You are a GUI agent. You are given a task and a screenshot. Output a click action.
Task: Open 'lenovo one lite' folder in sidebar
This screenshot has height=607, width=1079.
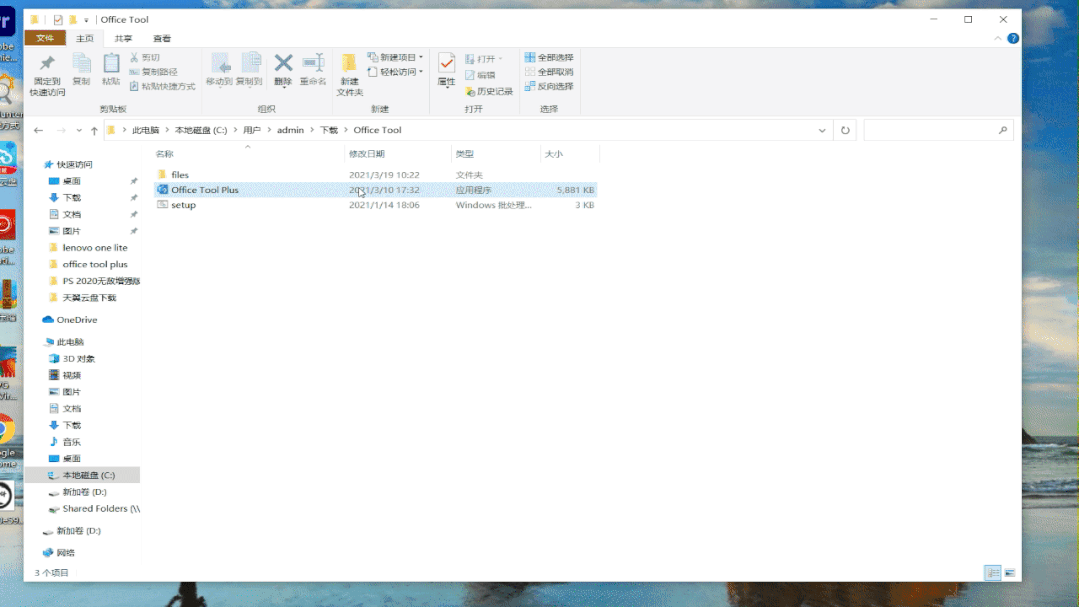tap(95, 248)
